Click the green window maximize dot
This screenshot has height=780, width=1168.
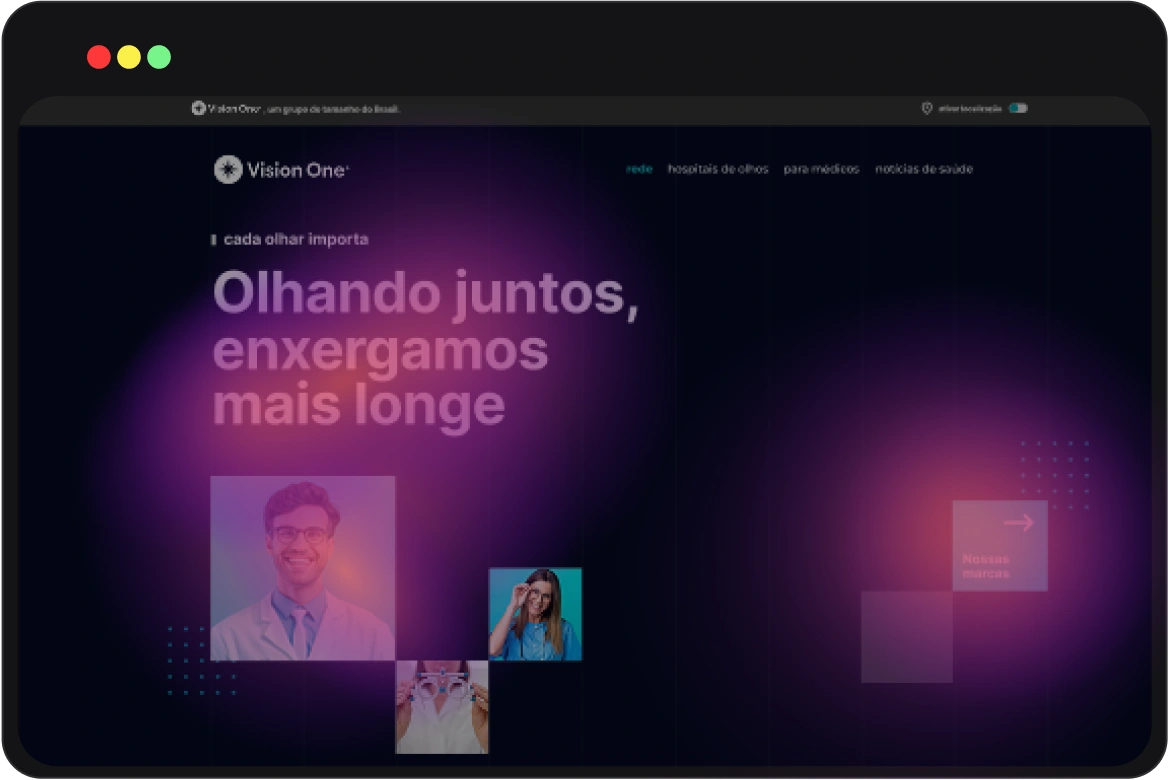pyautogui.click(x=159, y=57)
